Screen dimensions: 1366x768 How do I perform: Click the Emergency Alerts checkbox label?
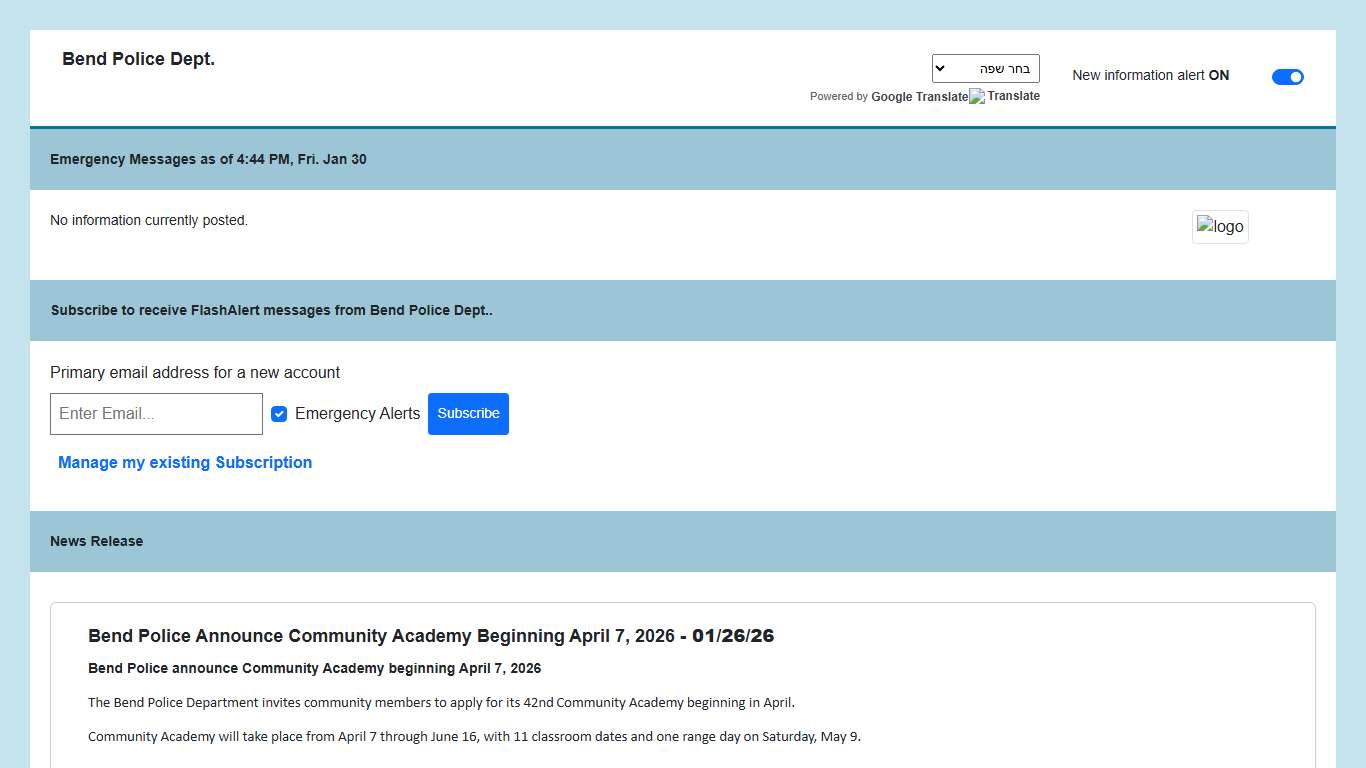coord(357,414)
